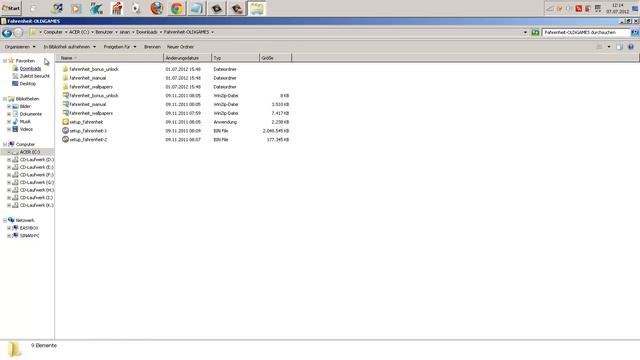Viewport: 640px width, 360px height.
Task: Open the Organisieren menu
Action: [x=20, y=47]
